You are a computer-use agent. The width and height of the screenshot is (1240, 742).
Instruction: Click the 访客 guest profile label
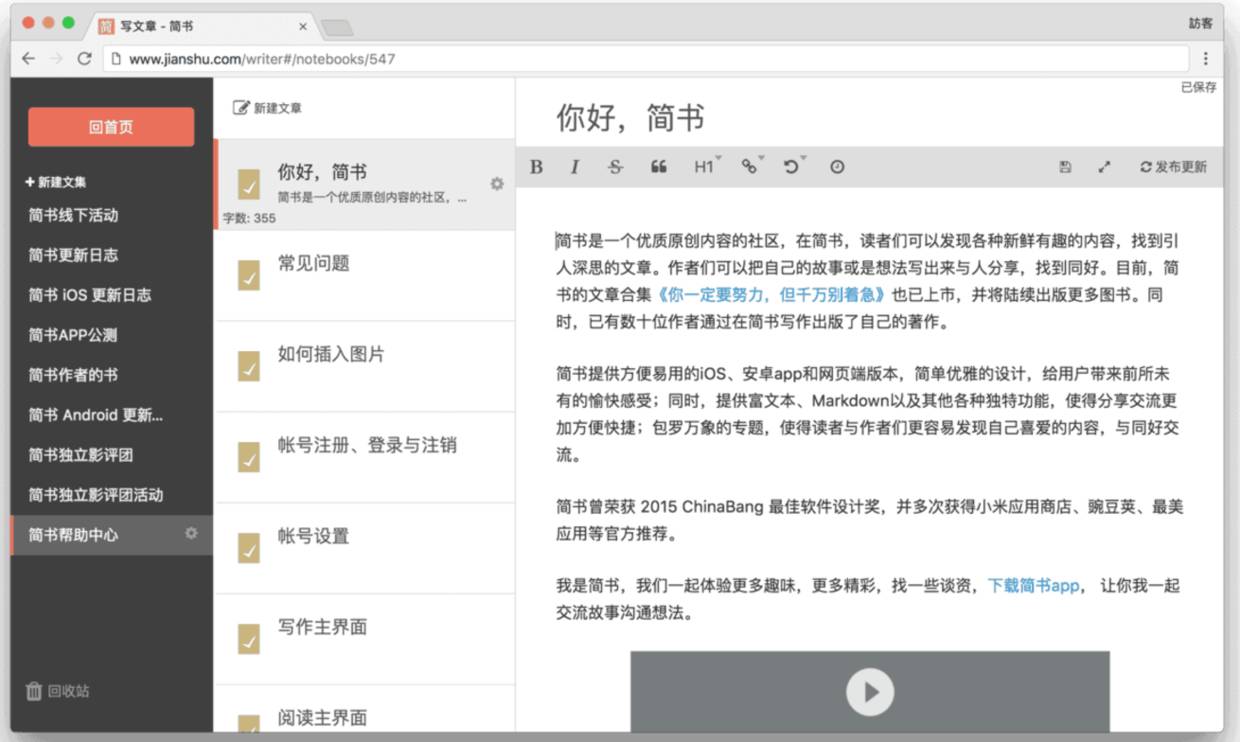click(x=1200, y=23)
